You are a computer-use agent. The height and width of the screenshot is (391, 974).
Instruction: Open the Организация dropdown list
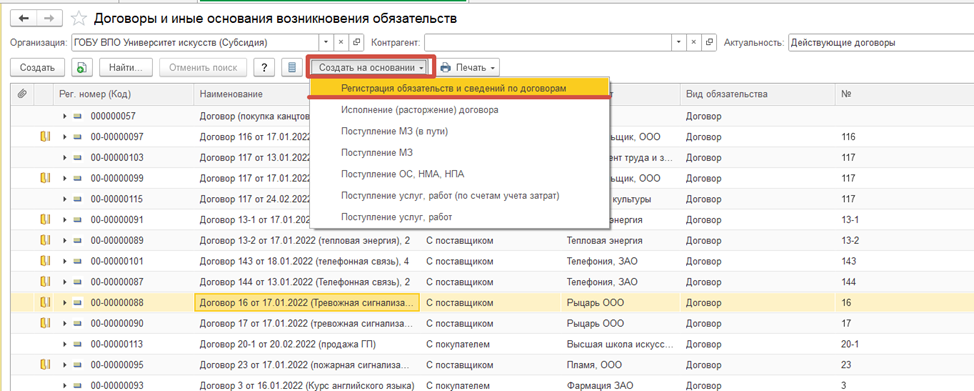(327, 42)
